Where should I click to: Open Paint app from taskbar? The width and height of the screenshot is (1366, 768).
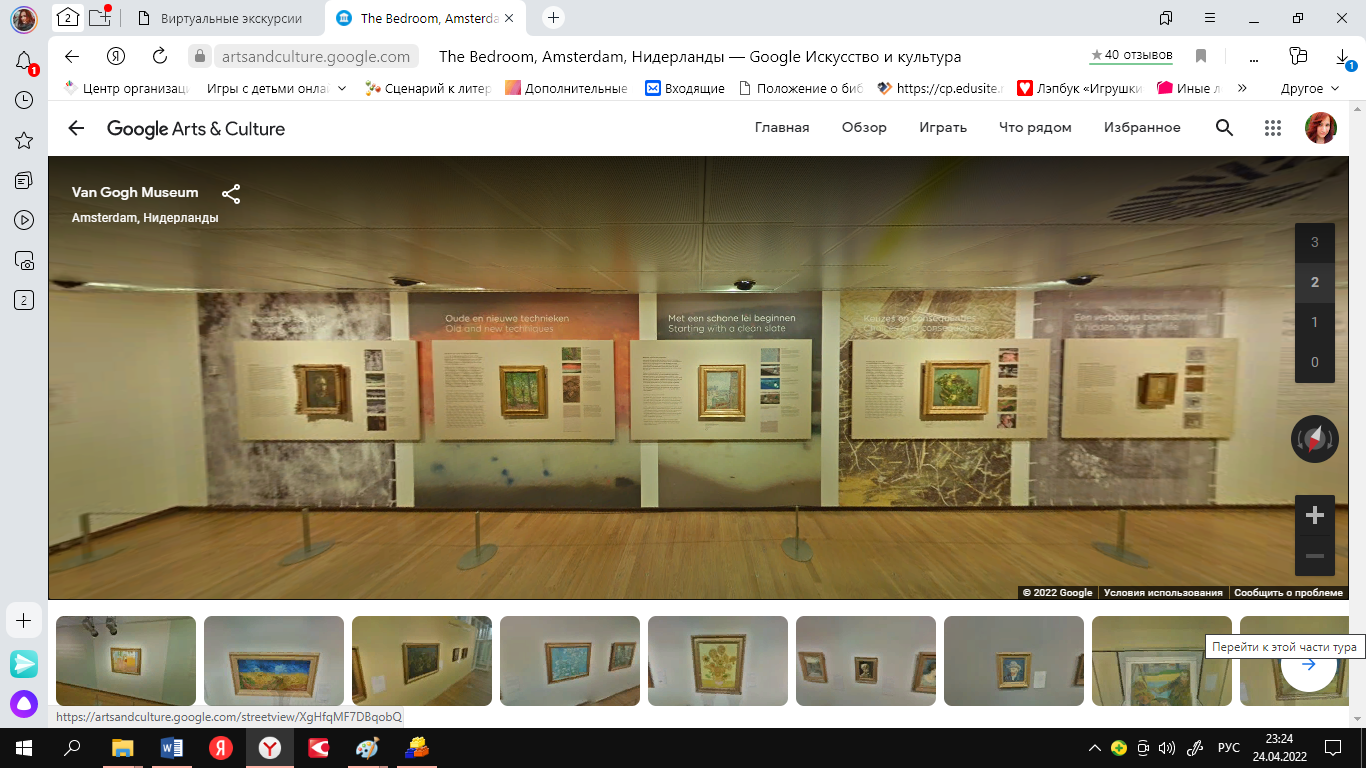pos(368,747)
